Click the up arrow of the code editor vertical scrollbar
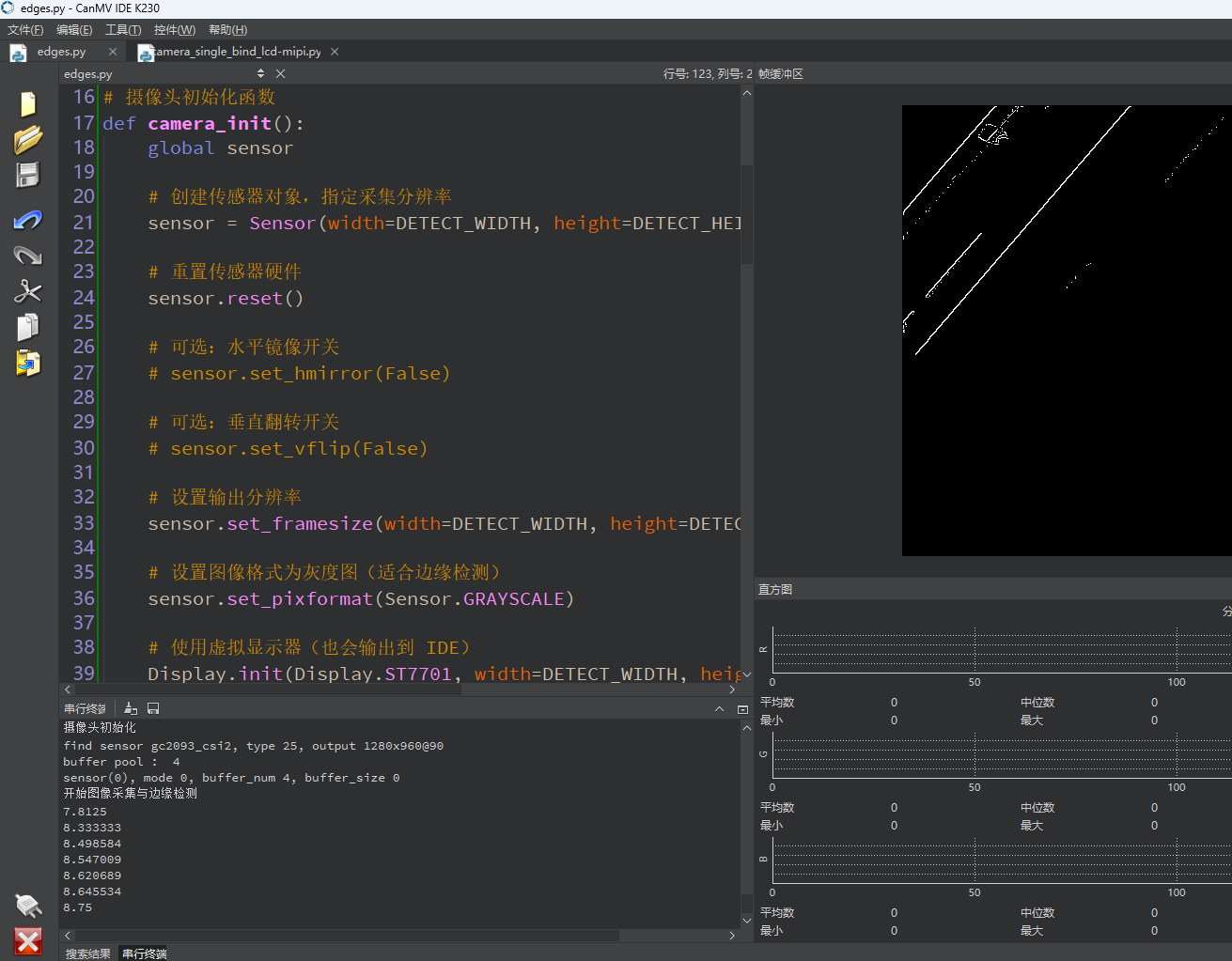The width and height of the screenshot is (1232, 961). [747, 92]
